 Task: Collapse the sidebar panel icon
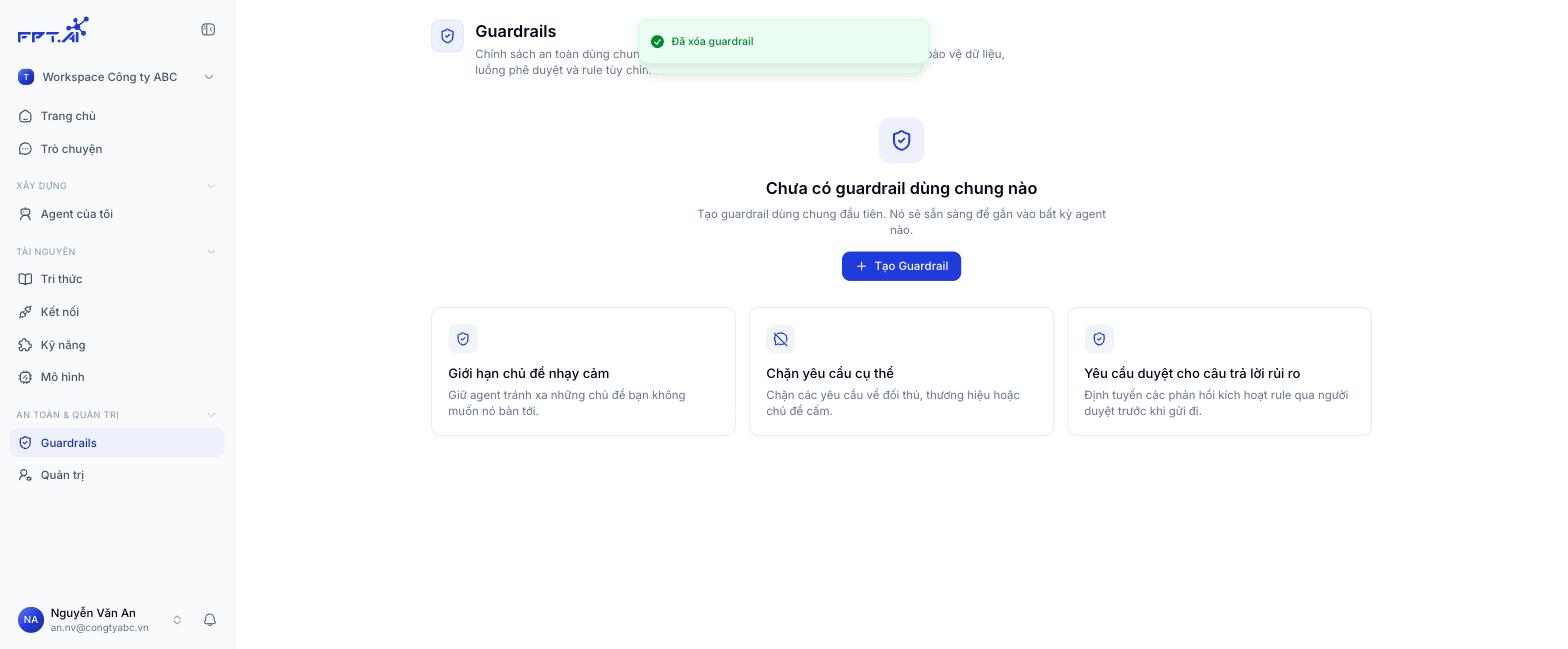coord(208,30)
